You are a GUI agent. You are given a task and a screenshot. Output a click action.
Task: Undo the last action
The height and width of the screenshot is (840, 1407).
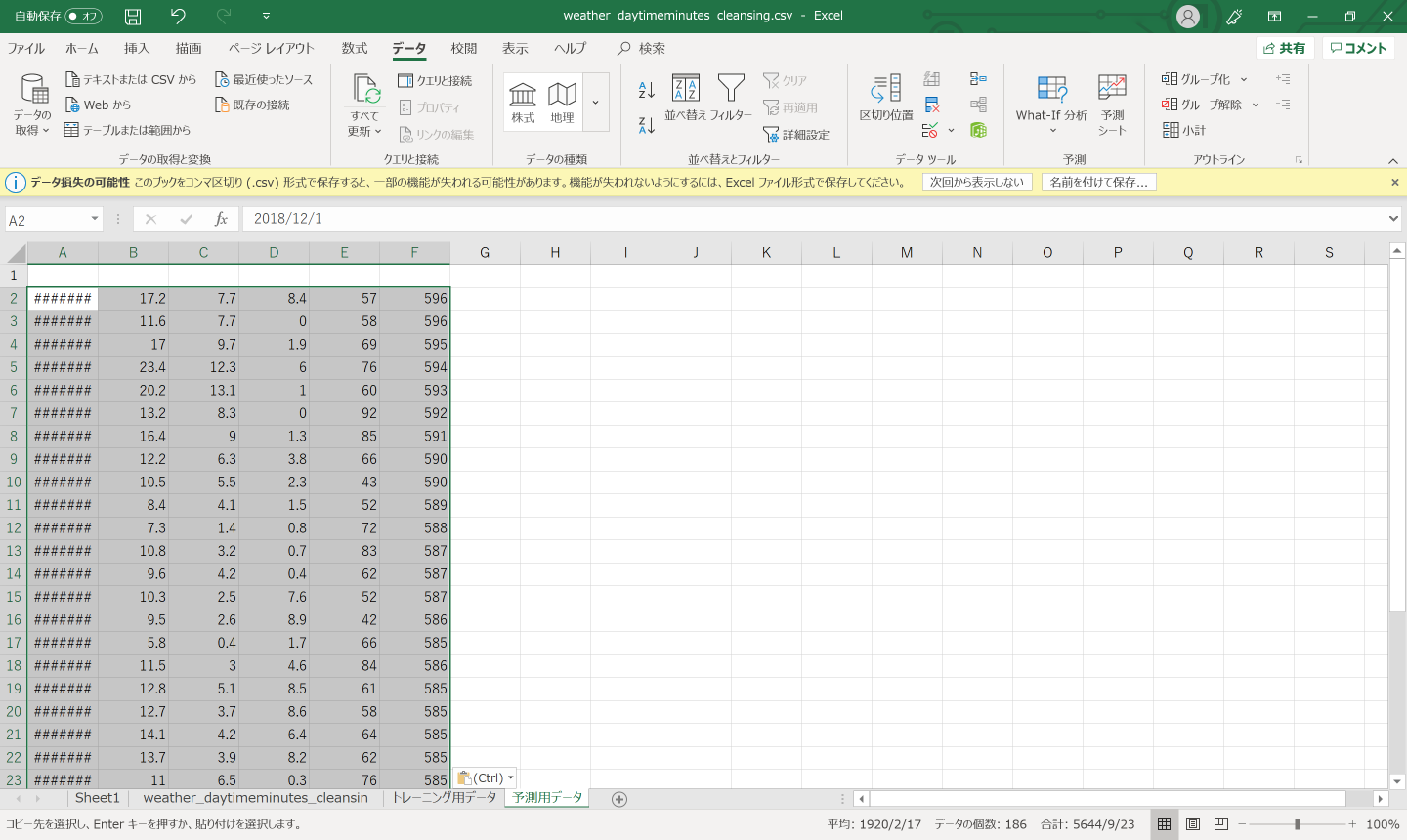[177, 16]
